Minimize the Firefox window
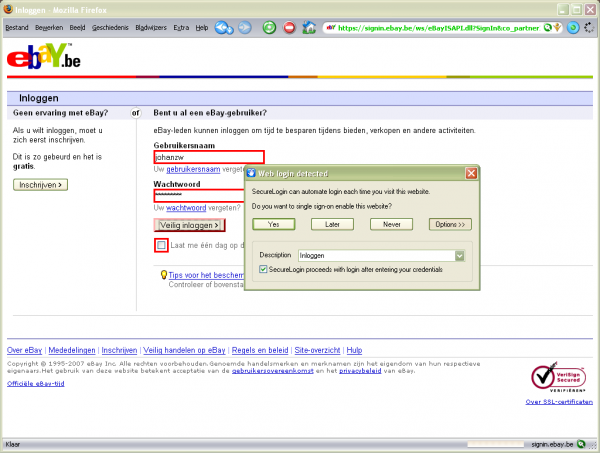Screen dimensions: 600x453 point(562,9)
